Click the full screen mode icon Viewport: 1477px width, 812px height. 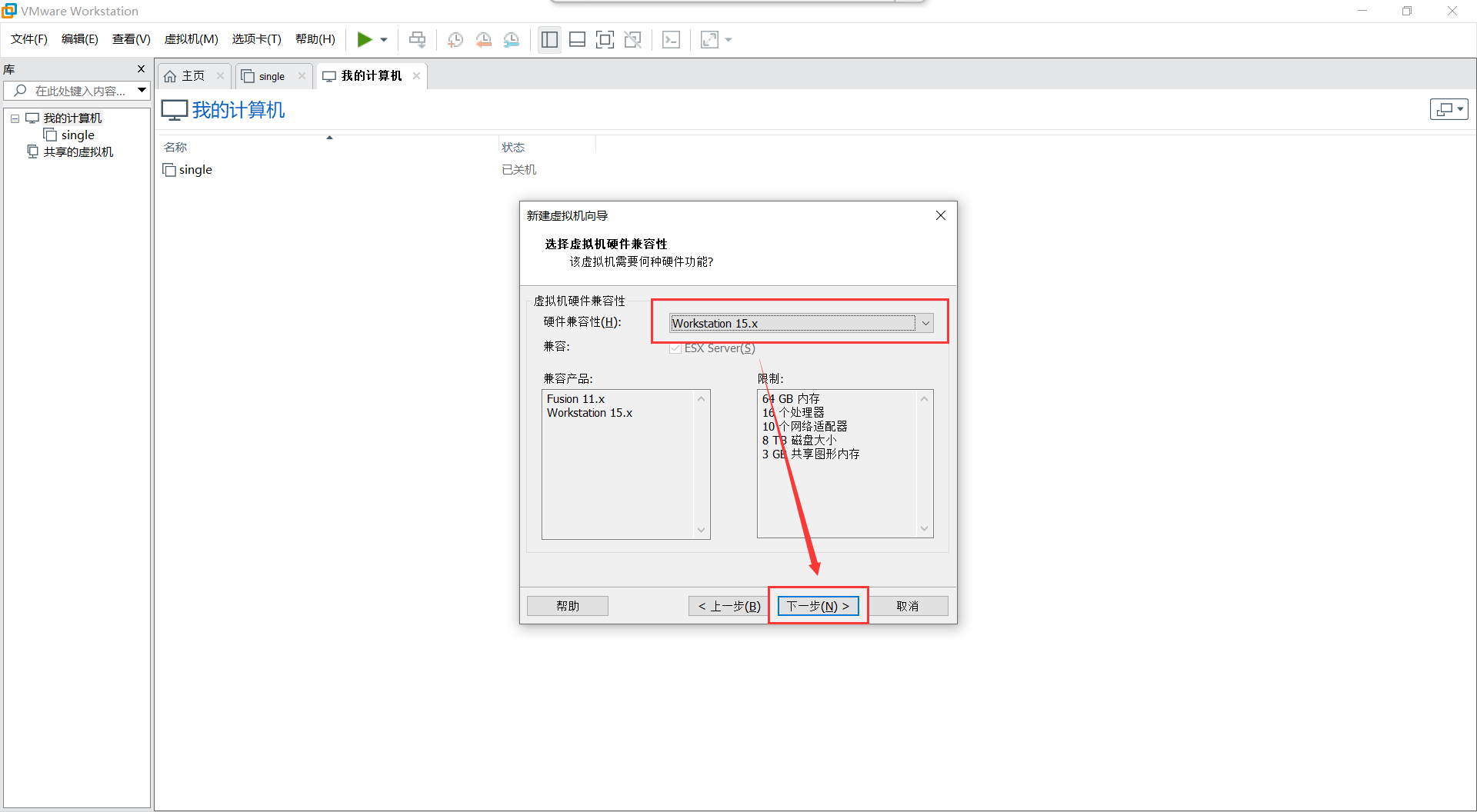[x=605, y=40]
